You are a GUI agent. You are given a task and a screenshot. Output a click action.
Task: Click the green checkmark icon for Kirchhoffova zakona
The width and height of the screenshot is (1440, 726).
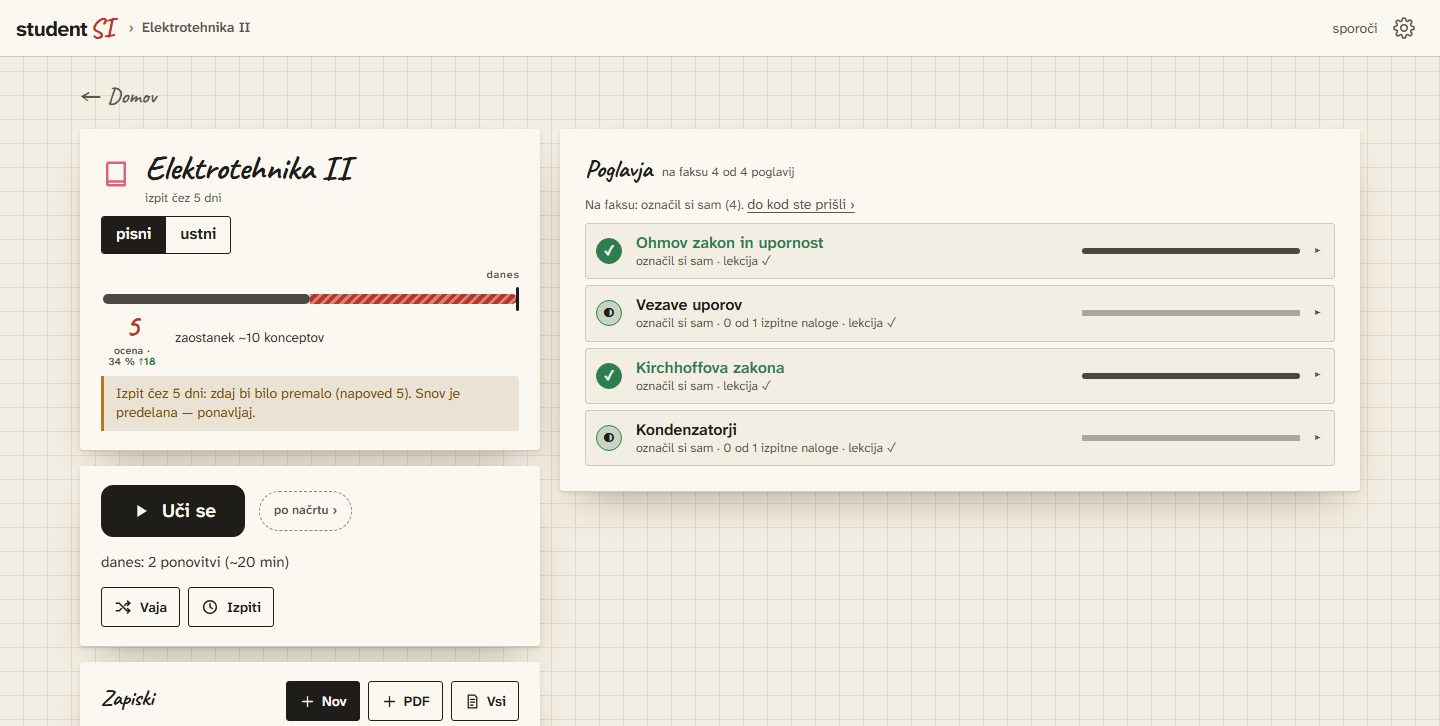pos(609,376)
